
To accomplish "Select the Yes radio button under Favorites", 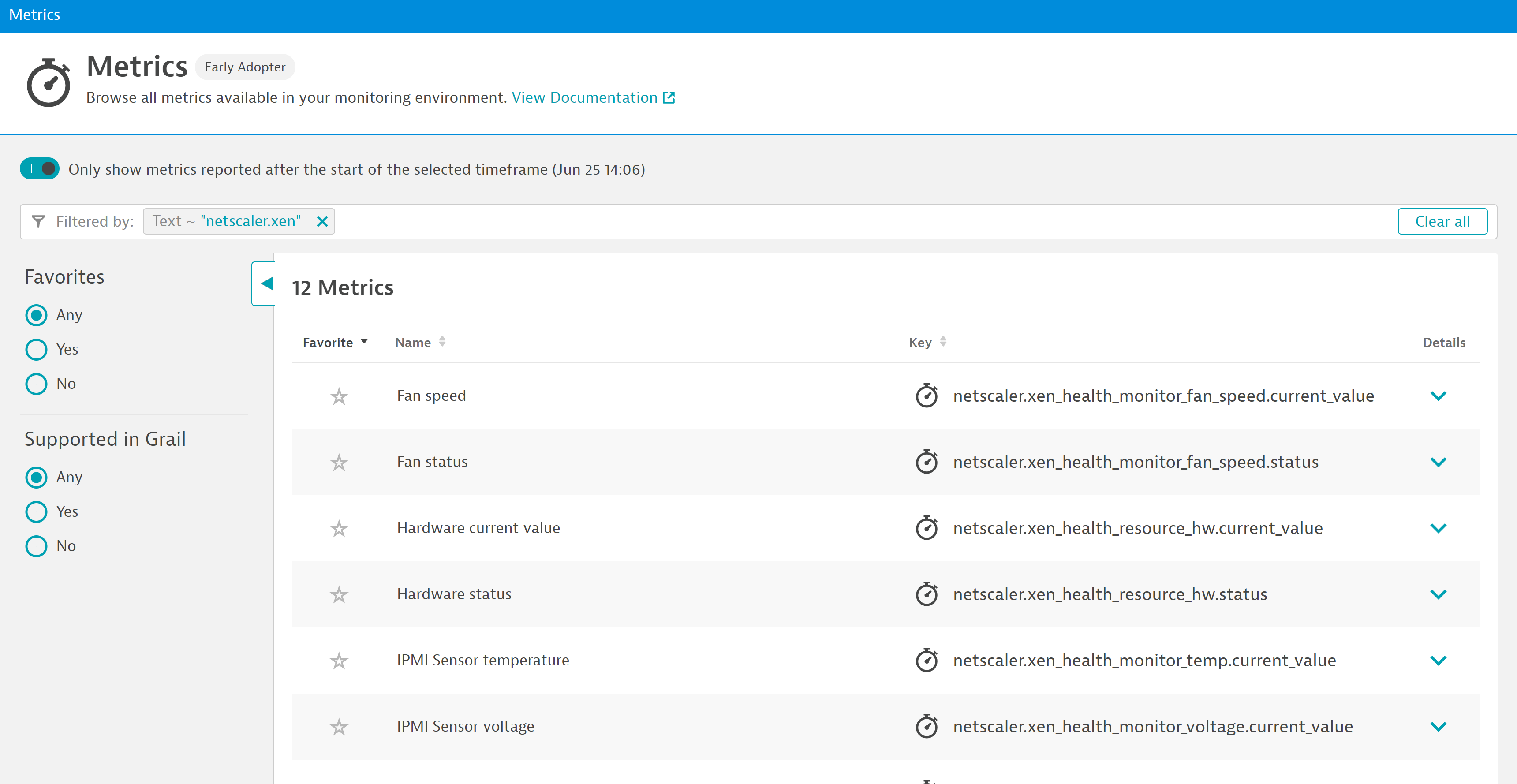I will pos(36,348).
